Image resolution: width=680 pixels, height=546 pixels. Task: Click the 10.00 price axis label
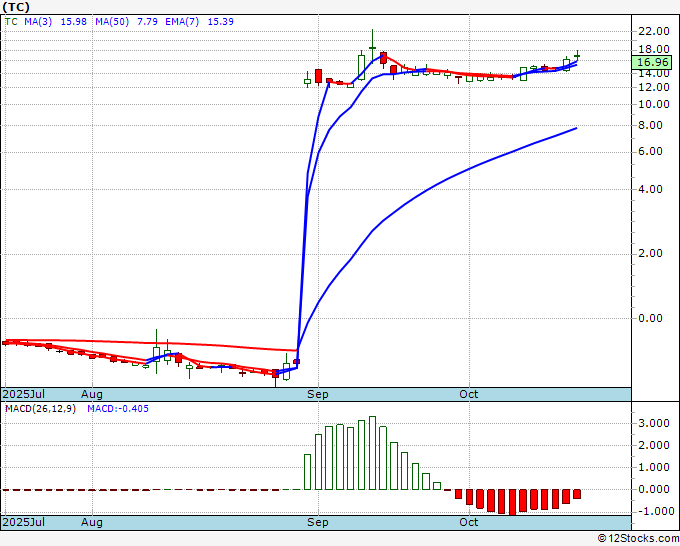(654, 104)
